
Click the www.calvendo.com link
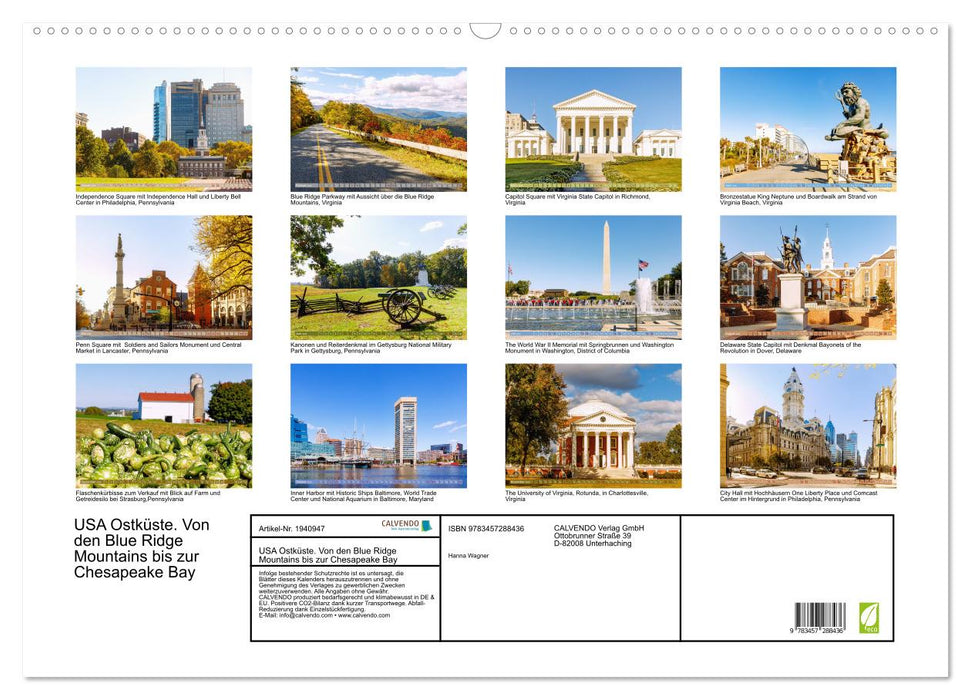(361, 617)
